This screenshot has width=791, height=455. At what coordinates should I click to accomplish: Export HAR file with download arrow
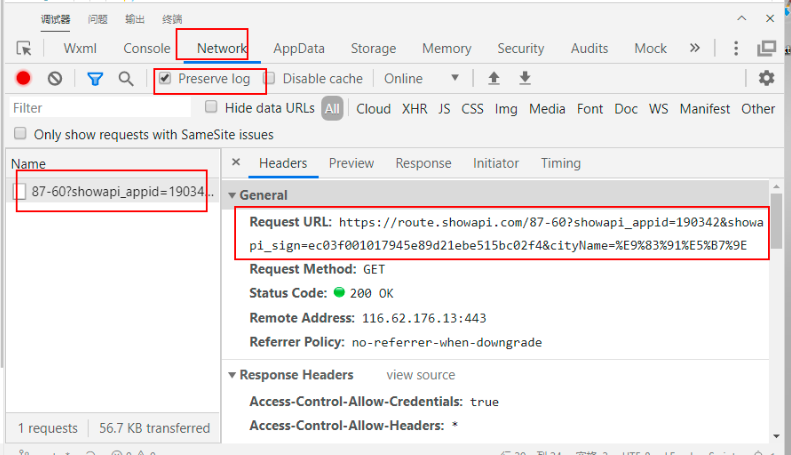pos(525,78)
